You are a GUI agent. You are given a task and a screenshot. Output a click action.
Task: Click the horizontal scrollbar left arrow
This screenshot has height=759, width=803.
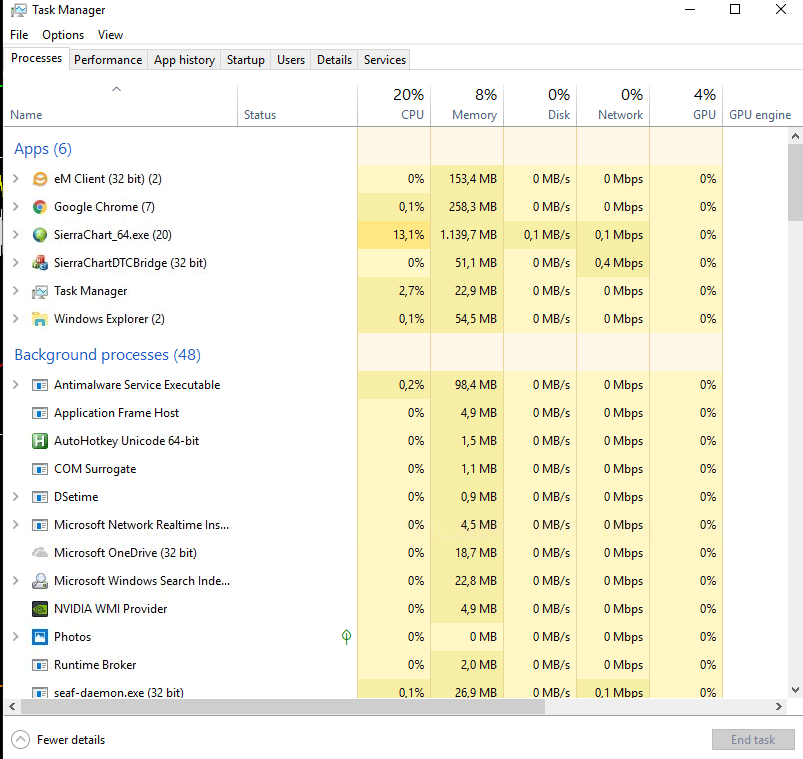[12, 706]
